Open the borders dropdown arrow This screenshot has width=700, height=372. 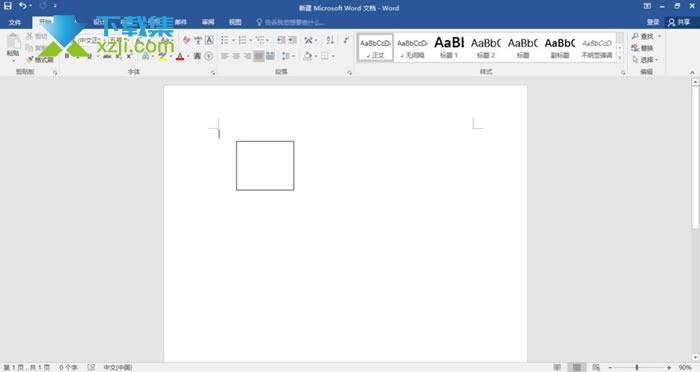(333, 56)
